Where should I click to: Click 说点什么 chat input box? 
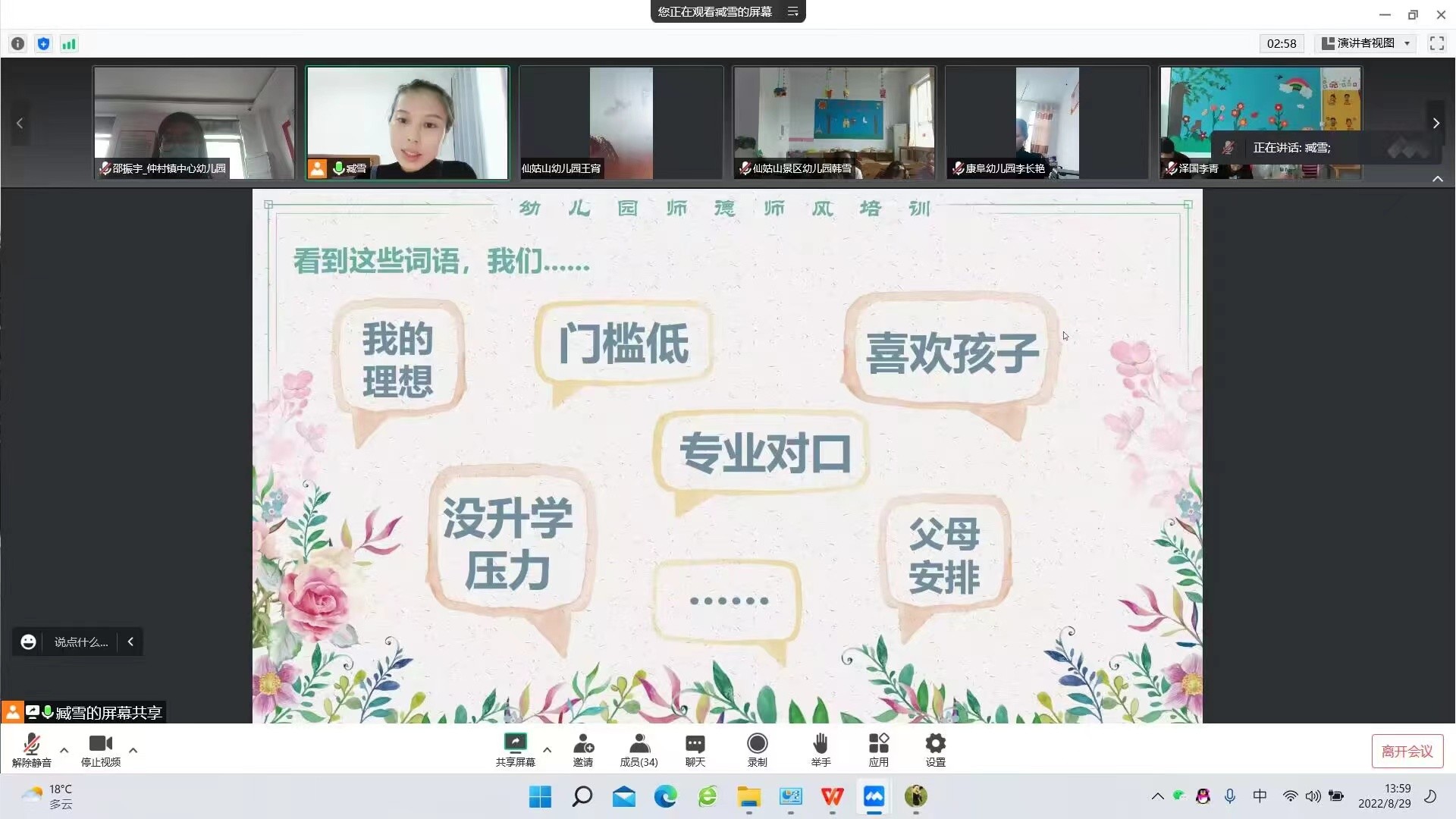click(81, 642)
